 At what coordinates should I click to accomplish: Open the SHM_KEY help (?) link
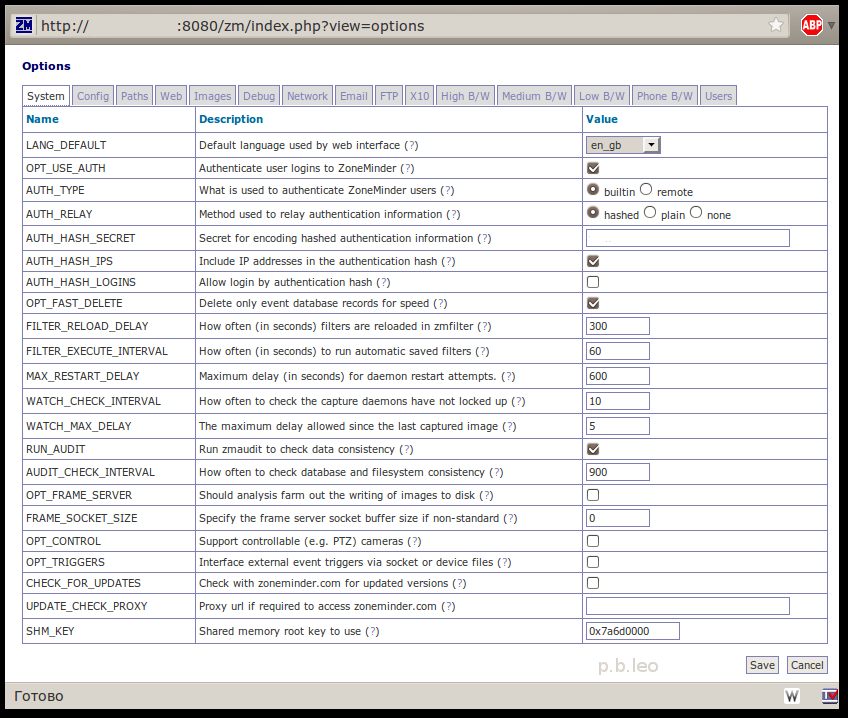(x=372, y=631)
